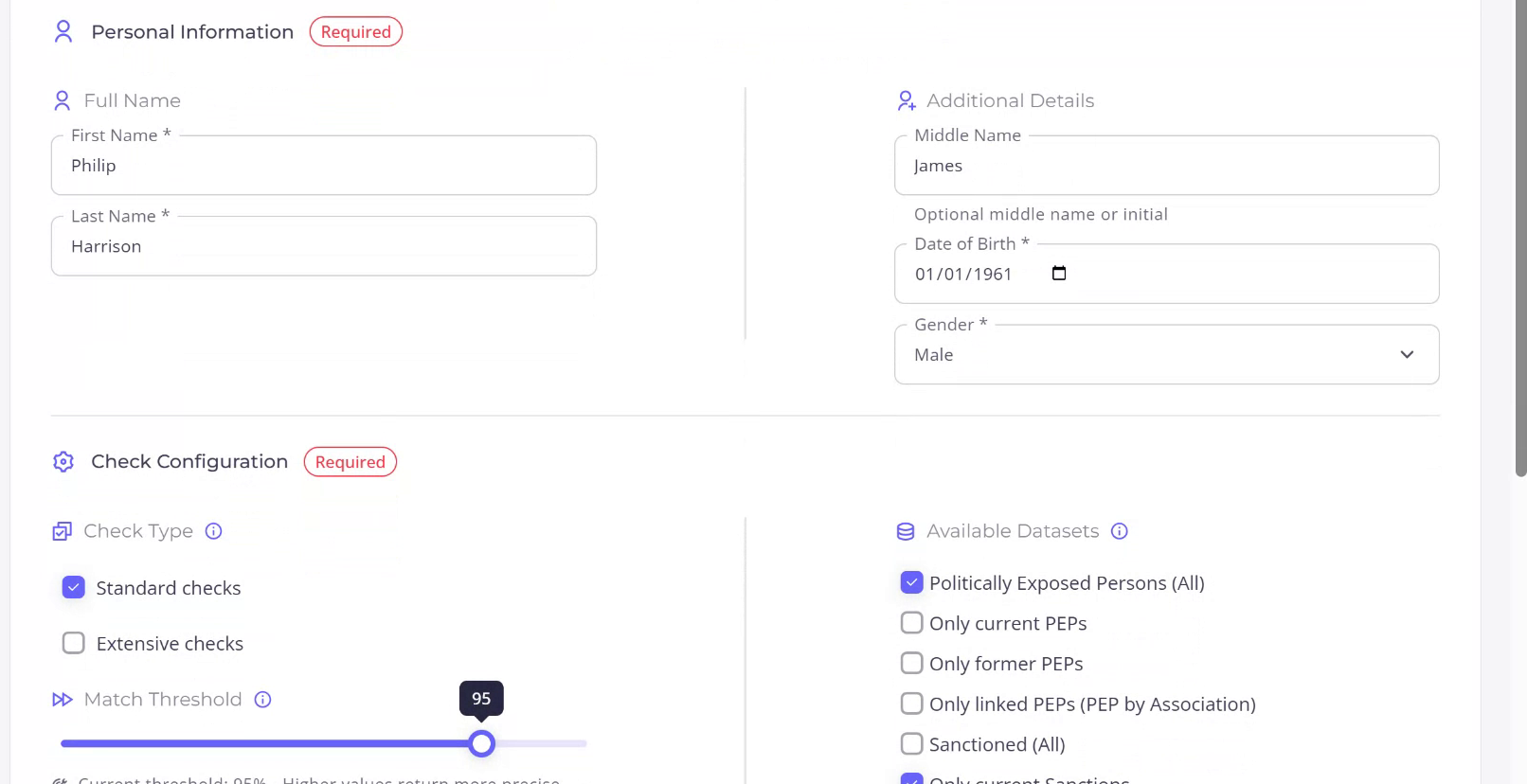Uncheck the Standard checks checkbox
Viewport: 1527px width, 784px height.
74,588
